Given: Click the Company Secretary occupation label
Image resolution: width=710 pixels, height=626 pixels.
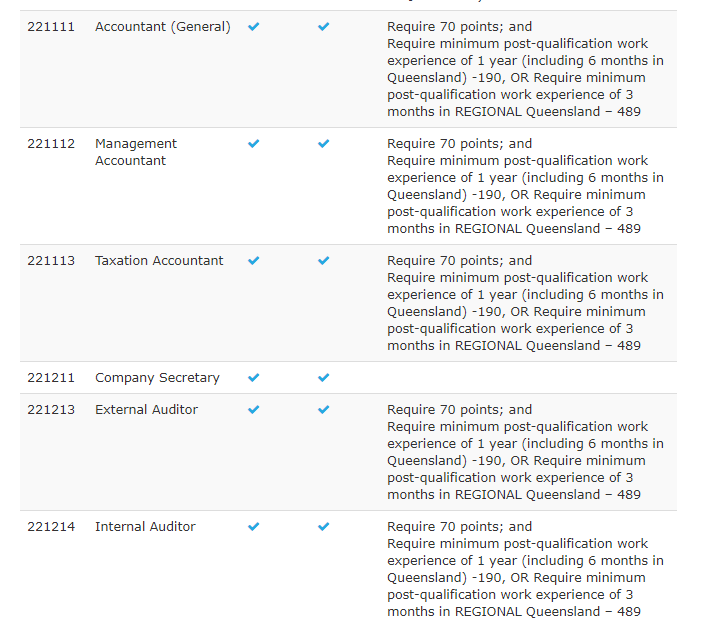Looking at the screenshot, I should [x=157, y=378].
